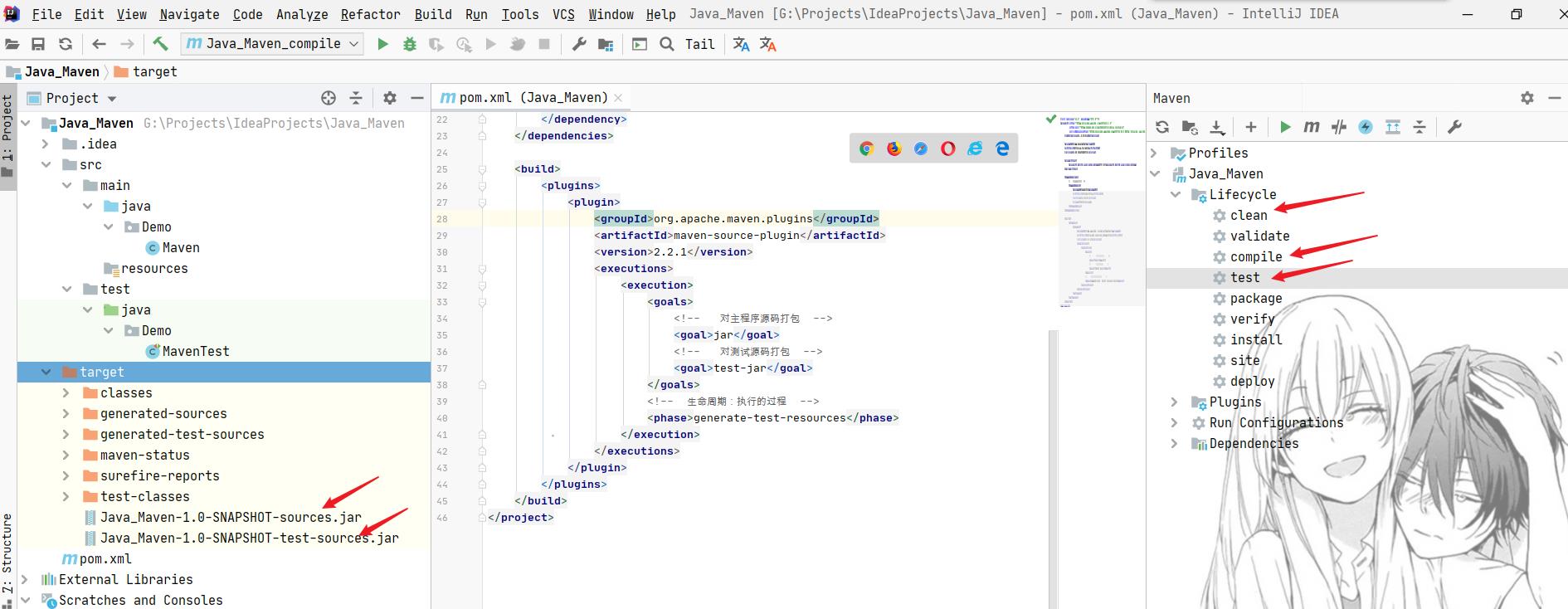
Task: Open file via the folder icon in main toolbar
Action: (11, 44)
